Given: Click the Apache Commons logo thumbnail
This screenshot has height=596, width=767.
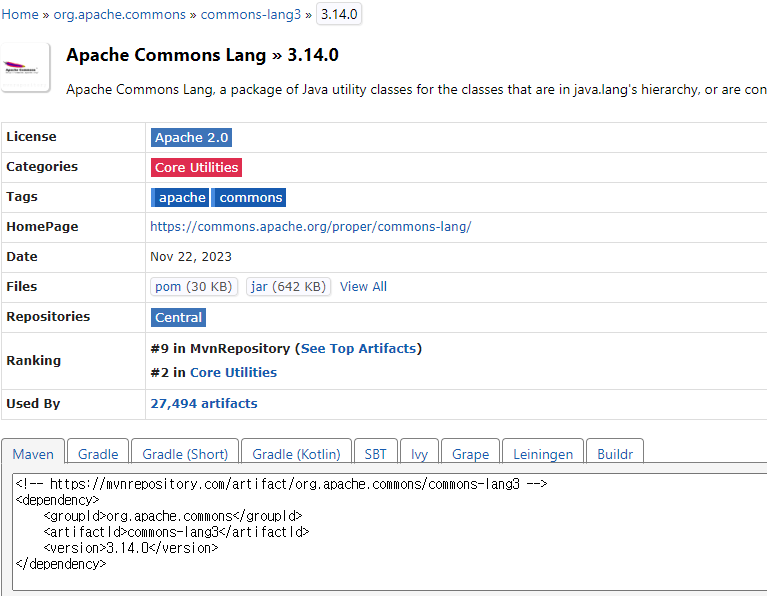Looking at the screenshot, I should point(25,68).
